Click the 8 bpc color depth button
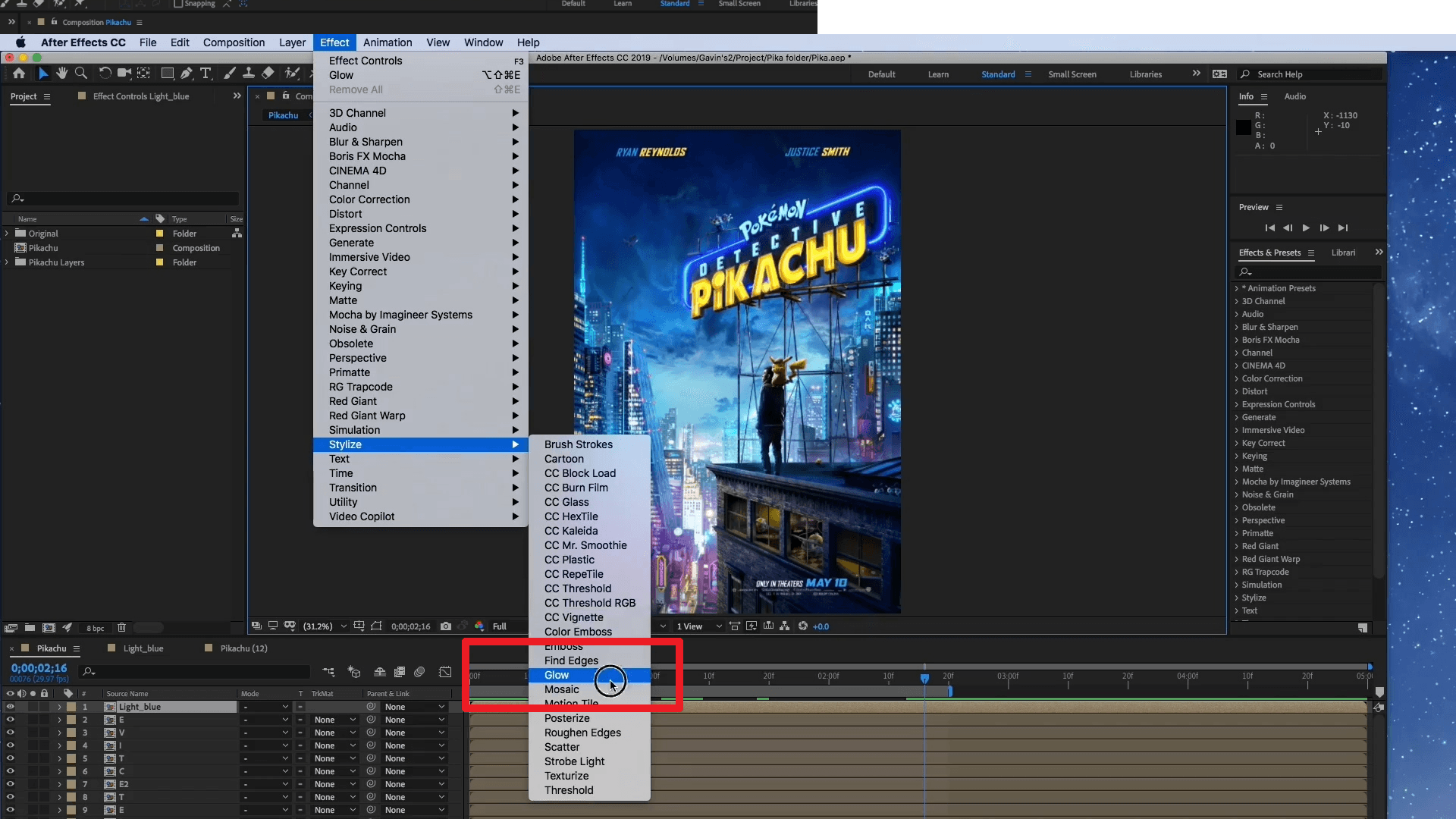The image size is (1456, 819). tap(95, 628)
